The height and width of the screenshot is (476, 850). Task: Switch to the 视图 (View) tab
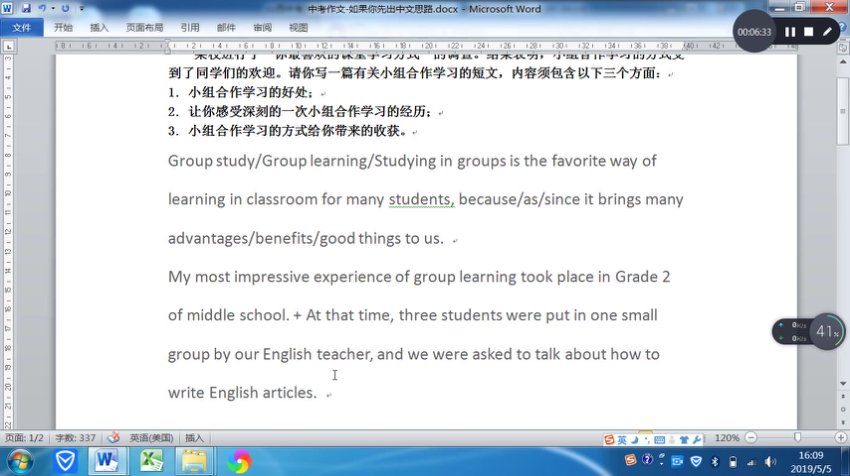point(298,28)
